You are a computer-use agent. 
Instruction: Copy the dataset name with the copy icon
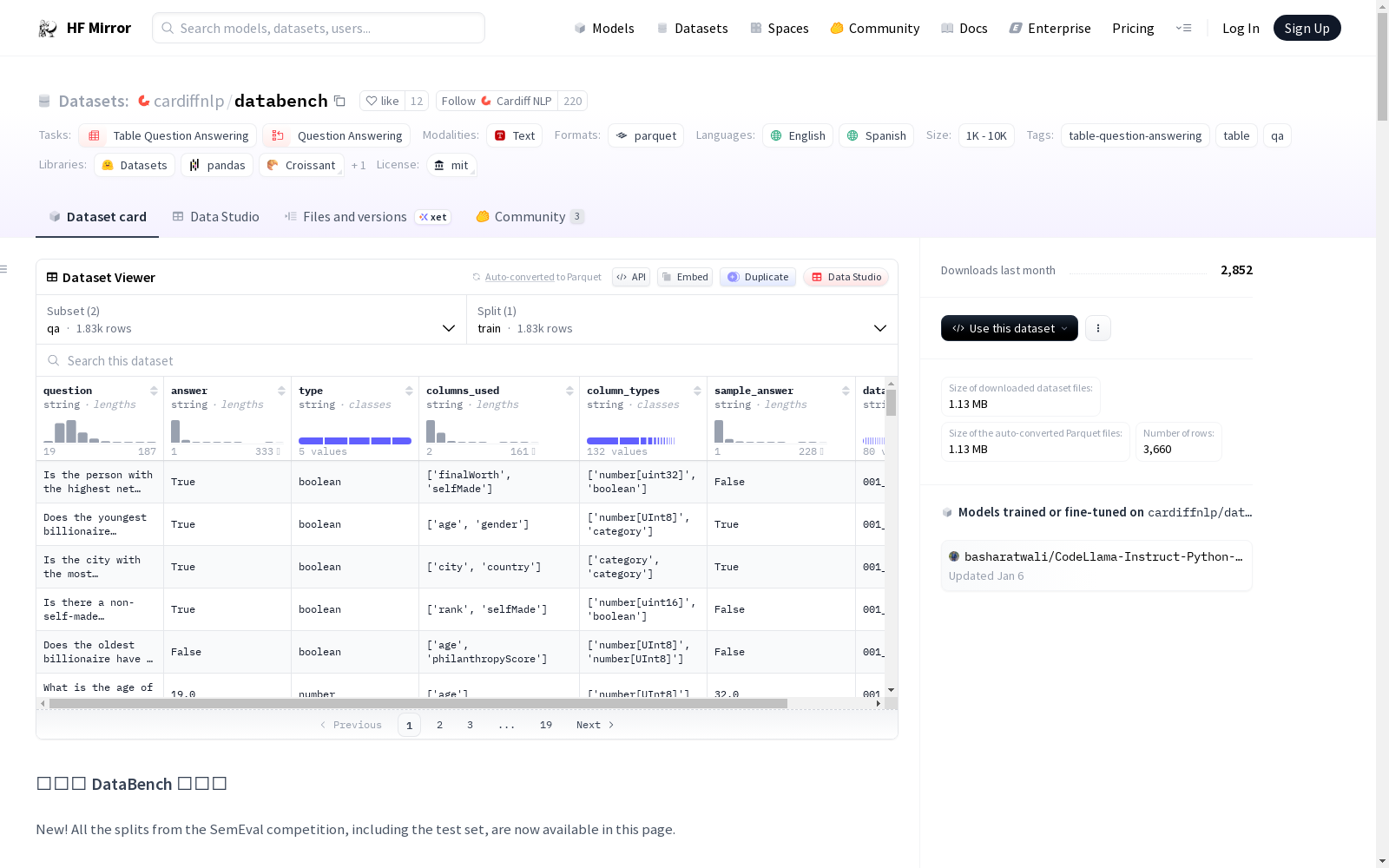(x=340, y=102)
